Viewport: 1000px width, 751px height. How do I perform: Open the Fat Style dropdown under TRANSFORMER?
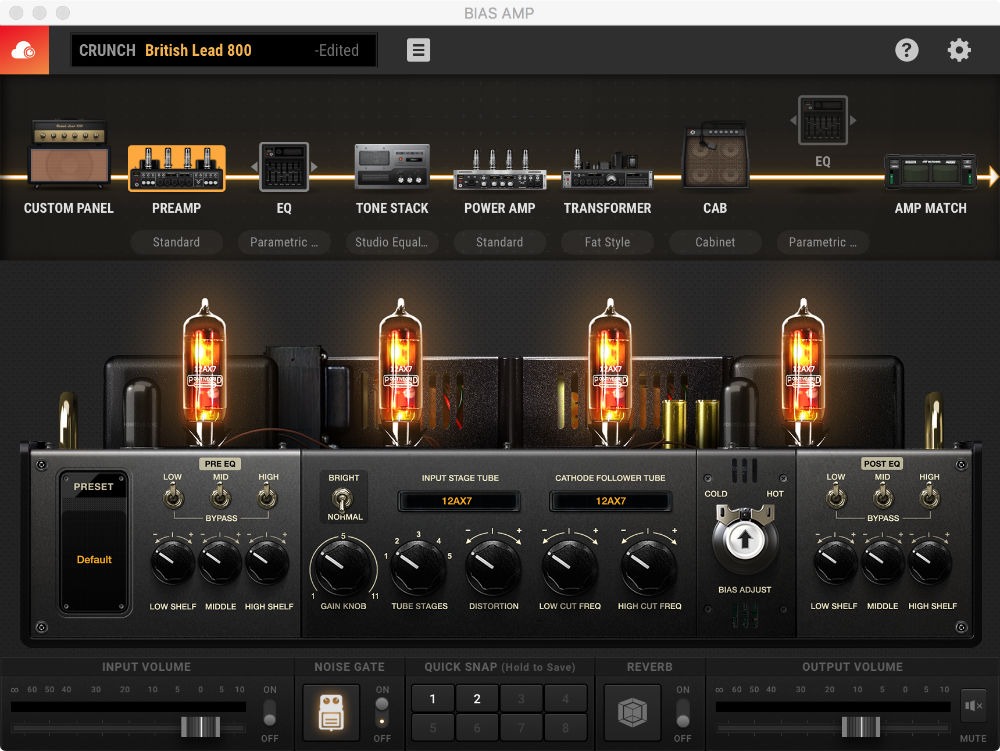[607, 242]
